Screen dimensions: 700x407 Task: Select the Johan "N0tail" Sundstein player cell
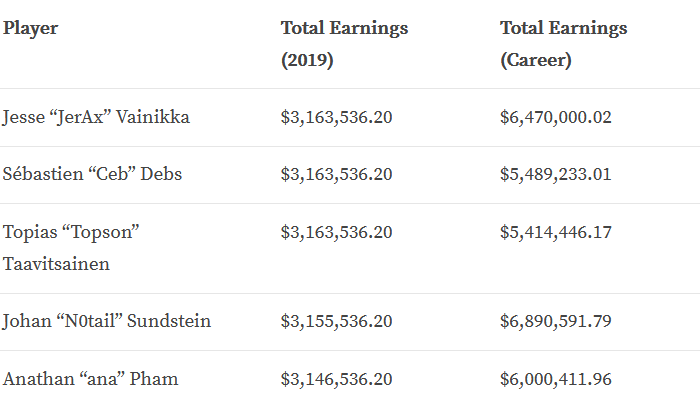coord(107,321)
